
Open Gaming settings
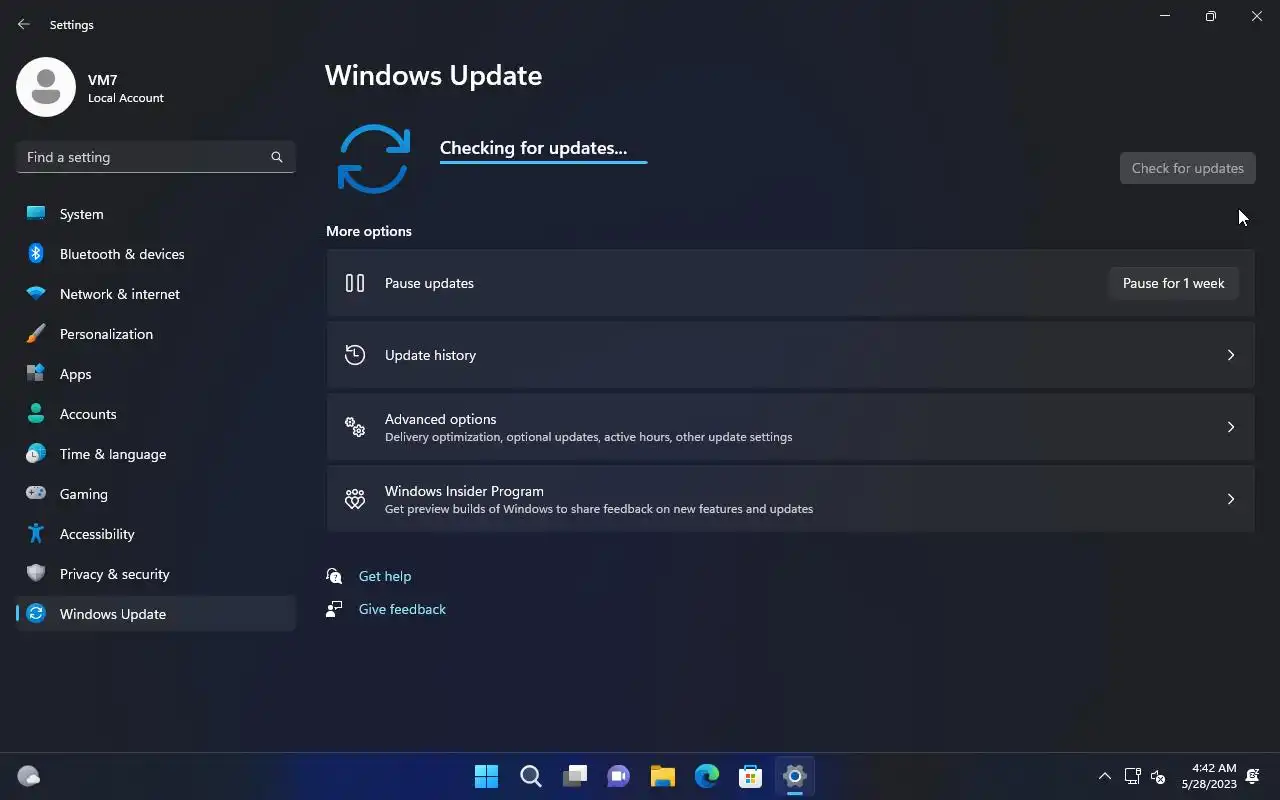point(156,494)
